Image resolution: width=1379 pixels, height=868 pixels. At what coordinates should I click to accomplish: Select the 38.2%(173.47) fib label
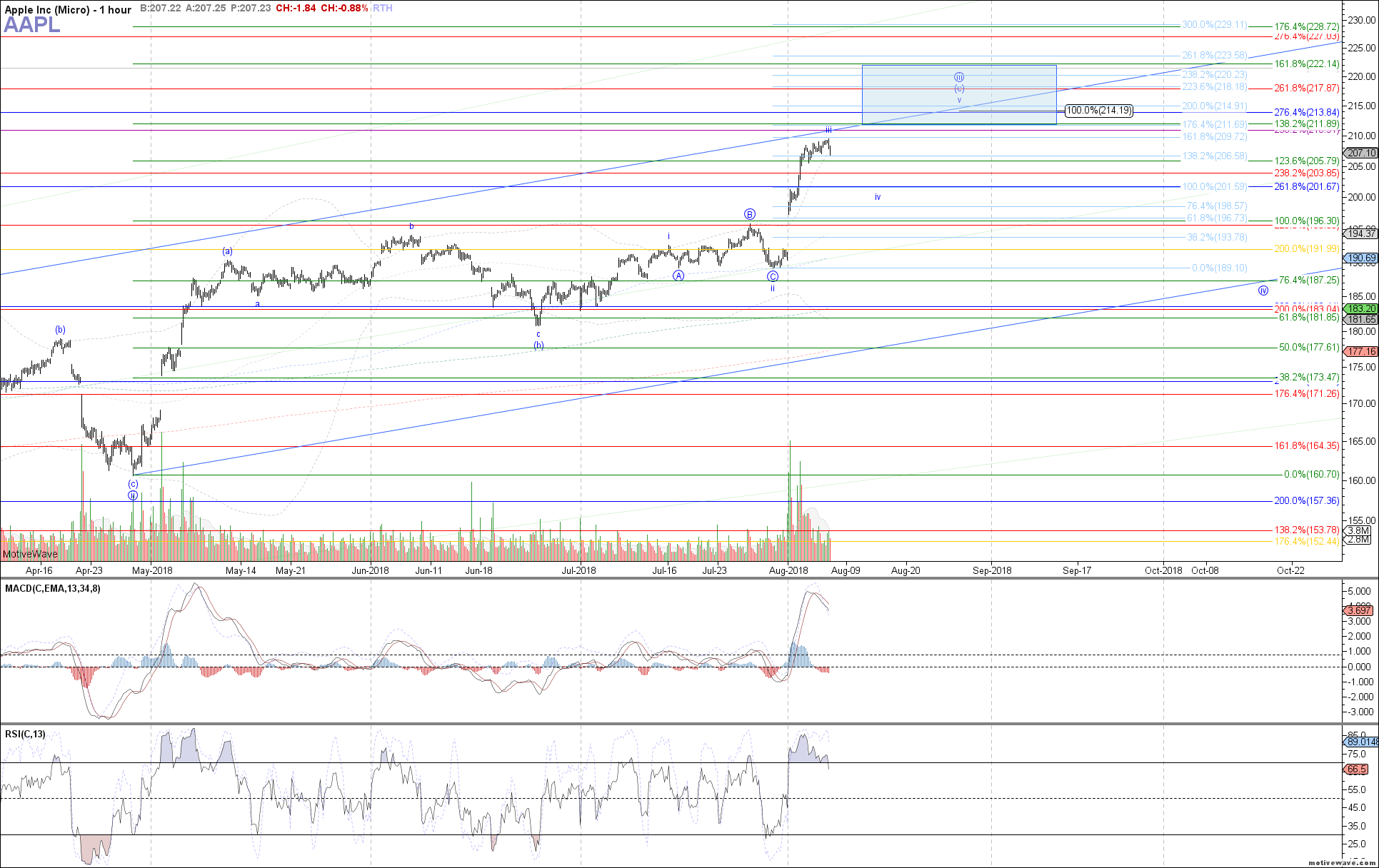[x=1309, y=378]
